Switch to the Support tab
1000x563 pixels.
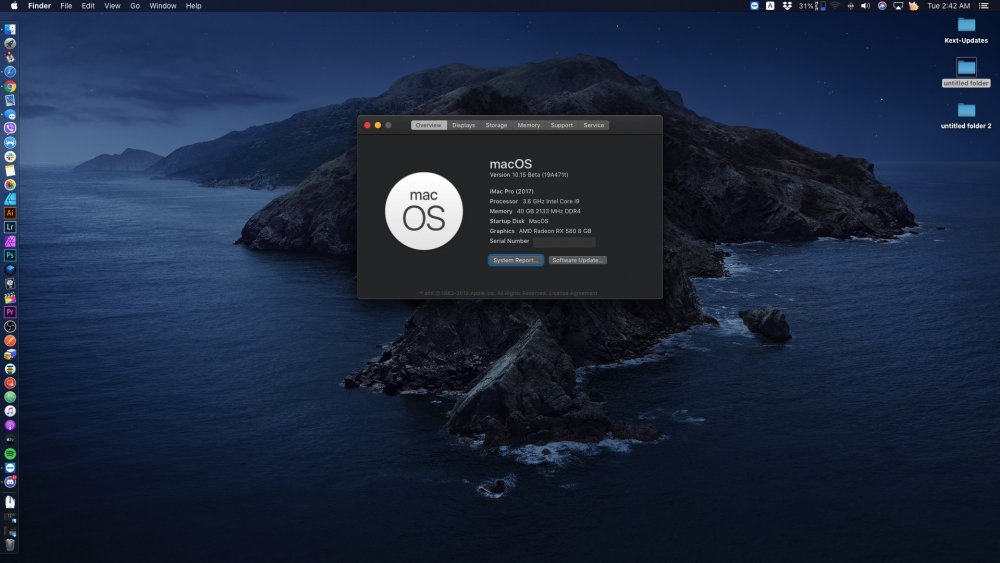click(562, 125)
